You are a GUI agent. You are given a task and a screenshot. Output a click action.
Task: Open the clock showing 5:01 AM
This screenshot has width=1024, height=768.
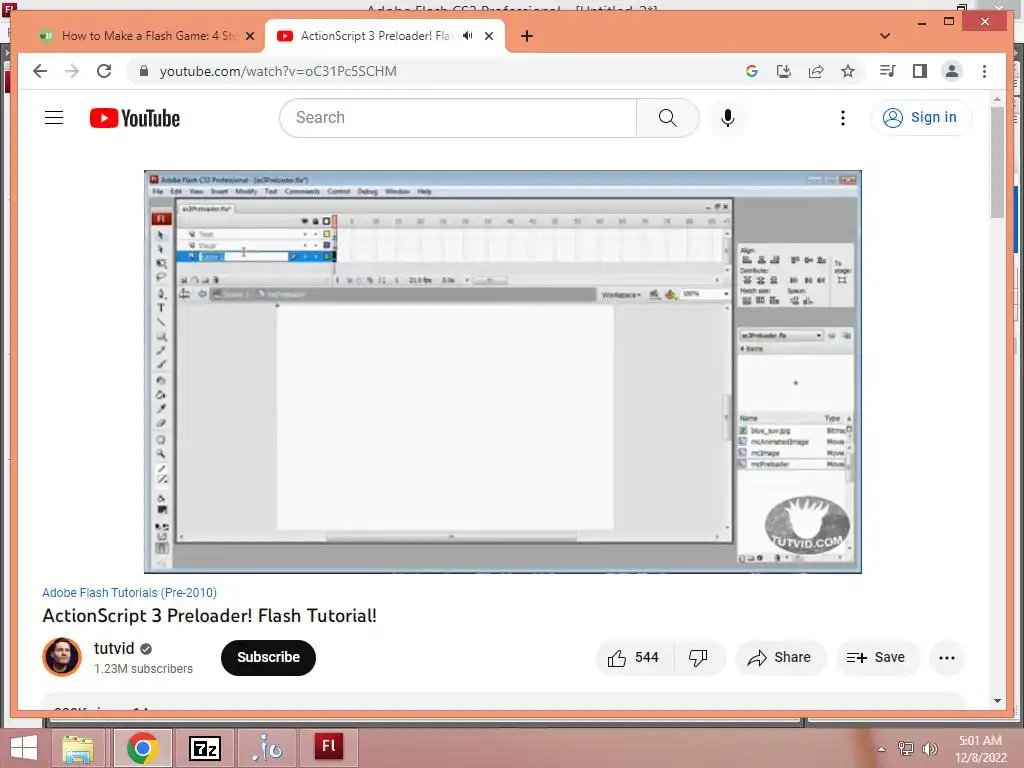pyautogui.click(x=980, y=749)
